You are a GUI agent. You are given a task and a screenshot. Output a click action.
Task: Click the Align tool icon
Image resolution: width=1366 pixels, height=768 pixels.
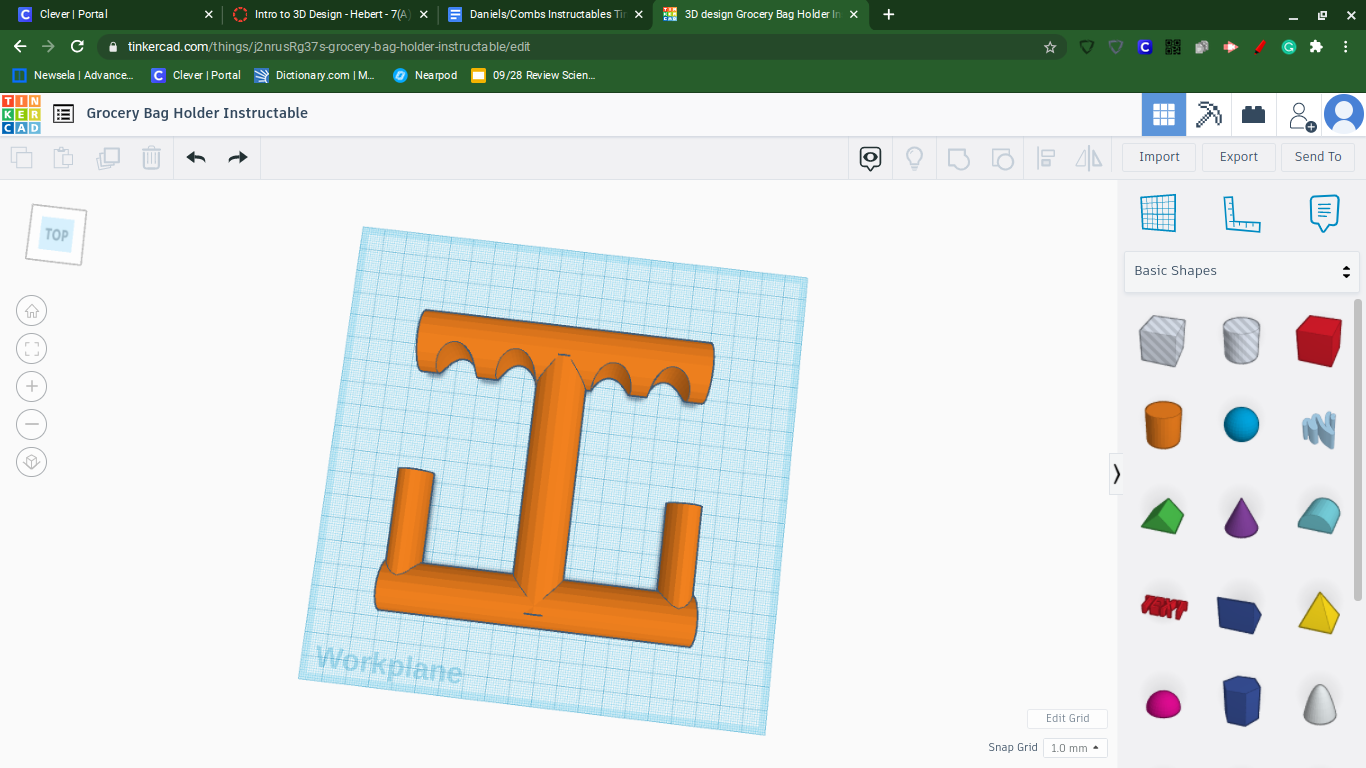pos(1046,158)
